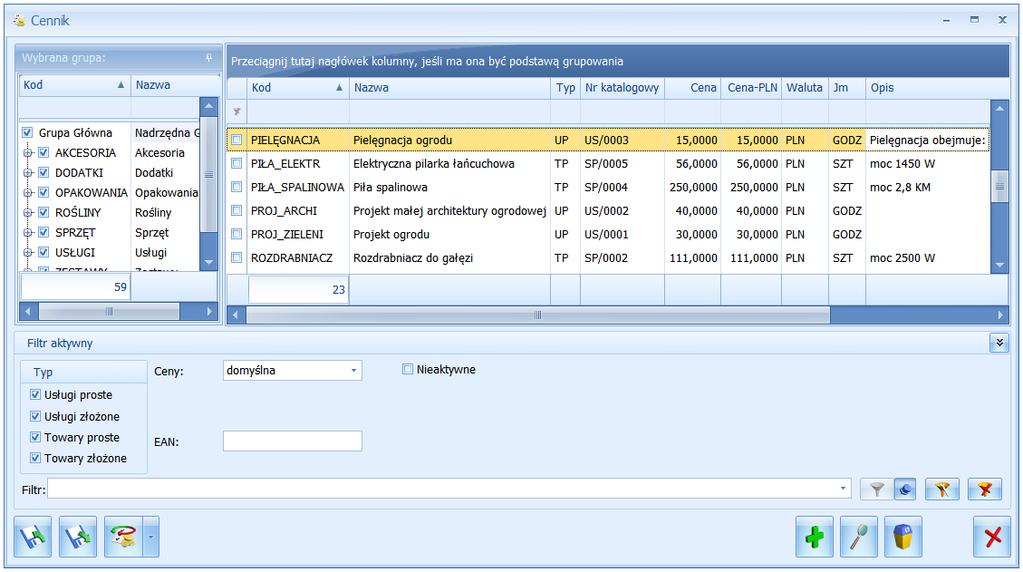1023x572 pixels.
Task: Click the Kod filter cell in the item grid
Action: point(298,112)
